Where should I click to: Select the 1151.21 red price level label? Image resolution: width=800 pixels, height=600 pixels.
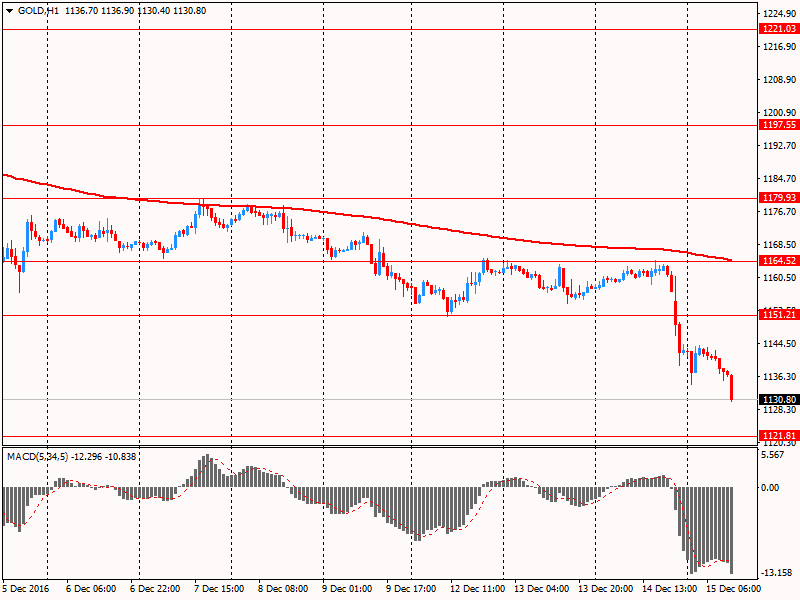[x=779, y=315]
